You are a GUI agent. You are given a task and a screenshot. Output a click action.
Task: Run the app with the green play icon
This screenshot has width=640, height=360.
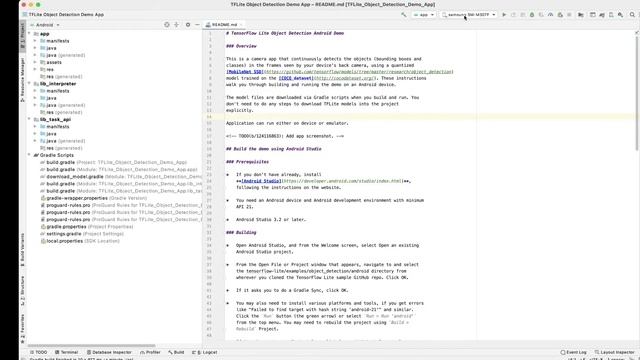click(504, 15)
